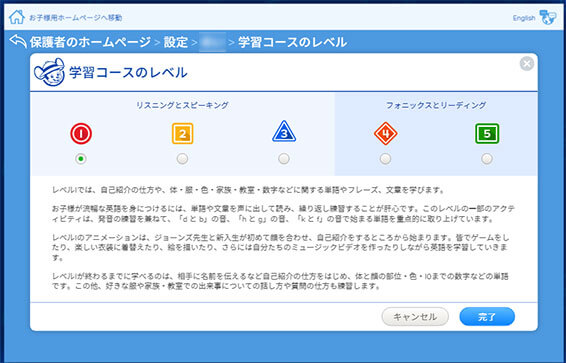Click the フォニックスとリーディング section heading
Screen dimensions: 566x363
(x=436, y=105)
